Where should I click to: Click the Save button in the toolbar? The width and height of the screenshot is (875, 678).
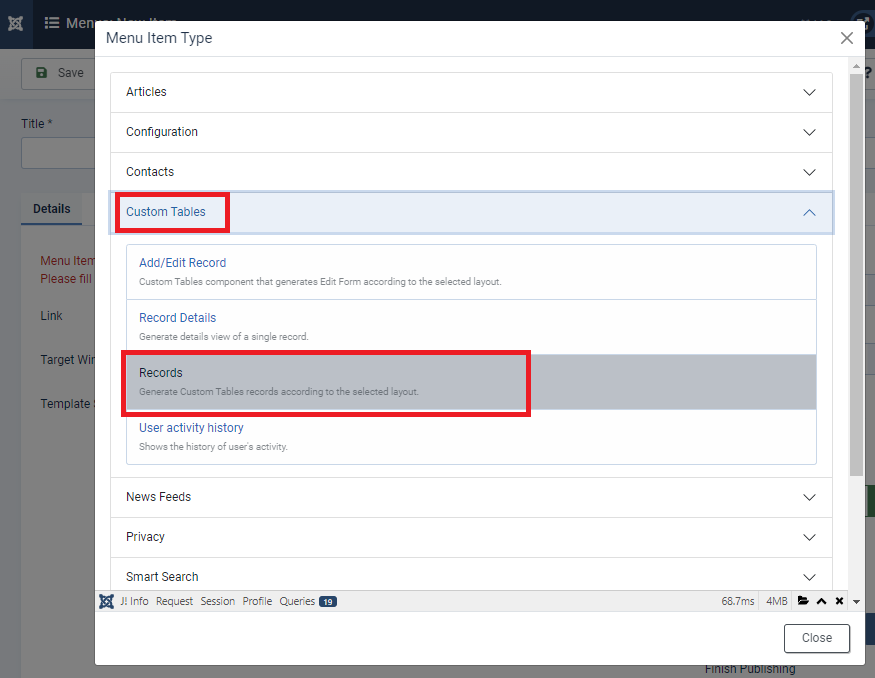pos(59,73)
